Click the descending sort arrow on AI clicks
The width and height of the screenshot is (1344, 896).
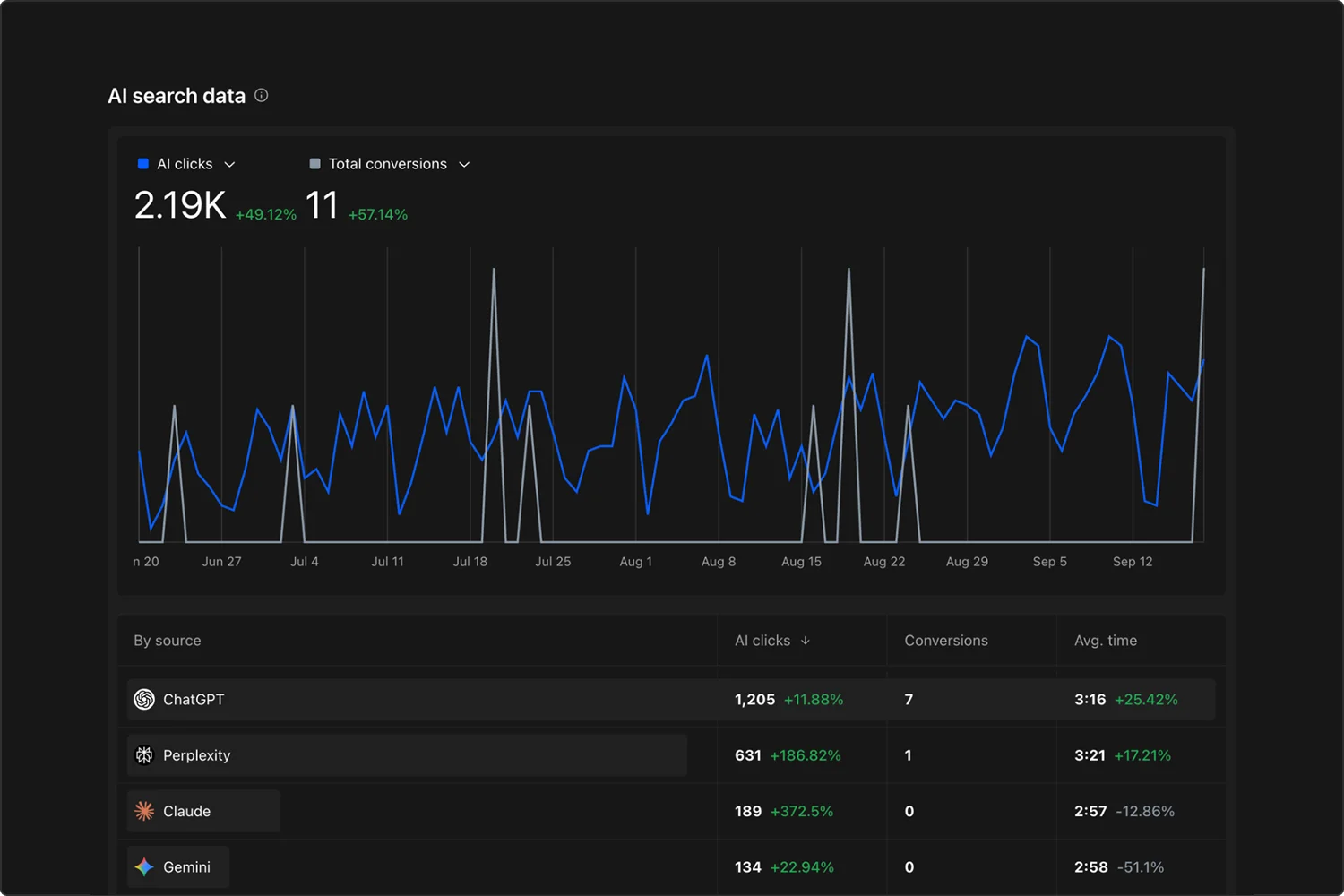pyautogui.click(x=806, y=640)
